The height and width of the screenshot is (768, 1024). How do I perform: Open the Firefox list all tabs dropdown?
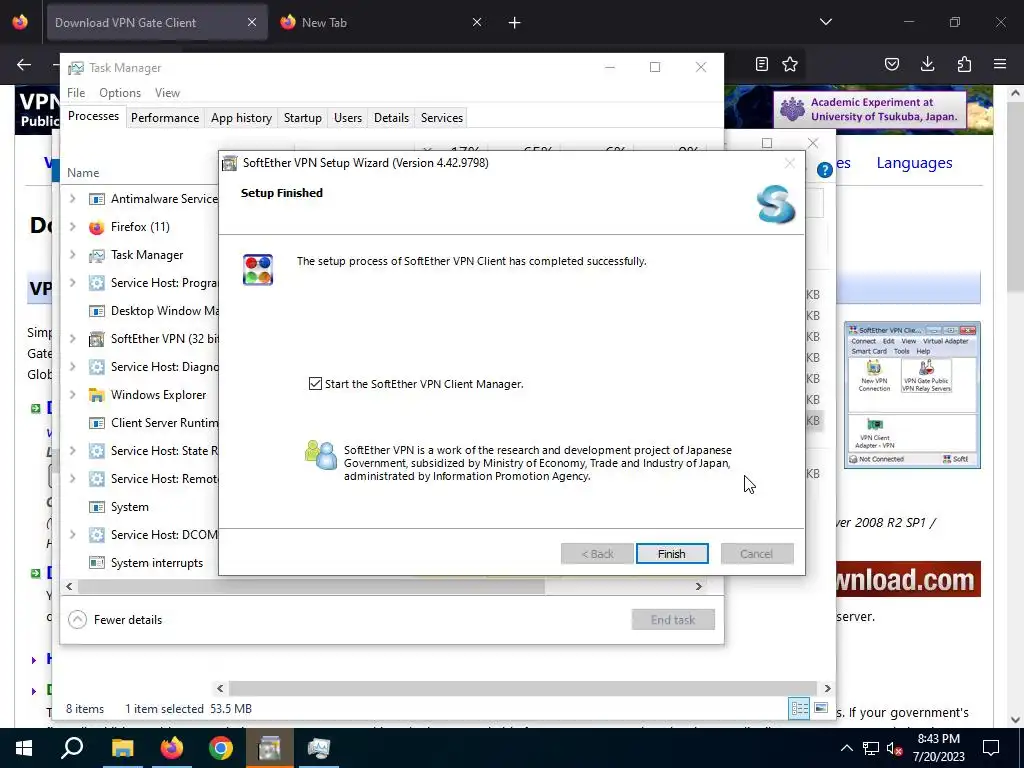[825, 22]
